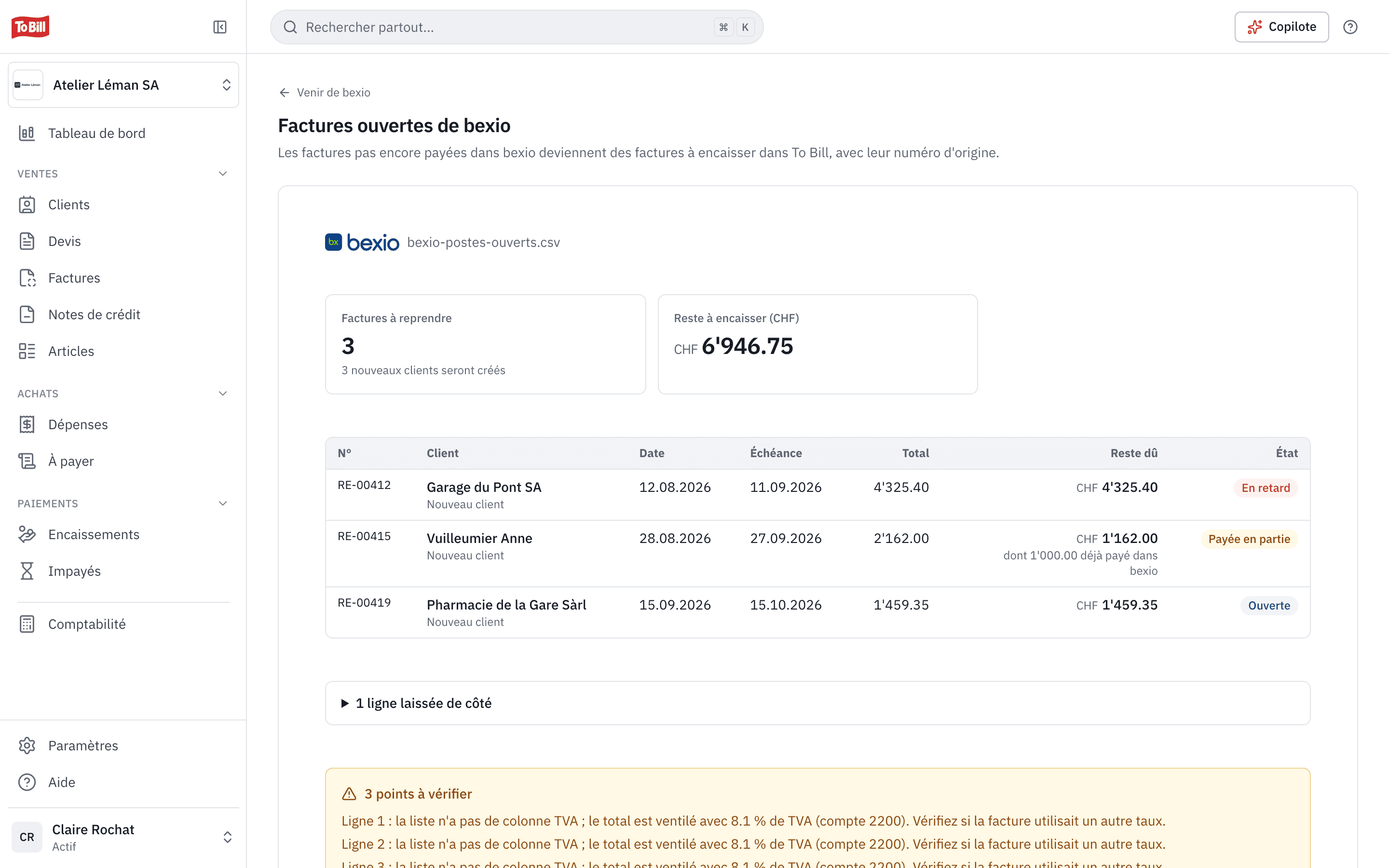
Task: Open the help question mark icon in top bar
Action: coord(1350,27)
